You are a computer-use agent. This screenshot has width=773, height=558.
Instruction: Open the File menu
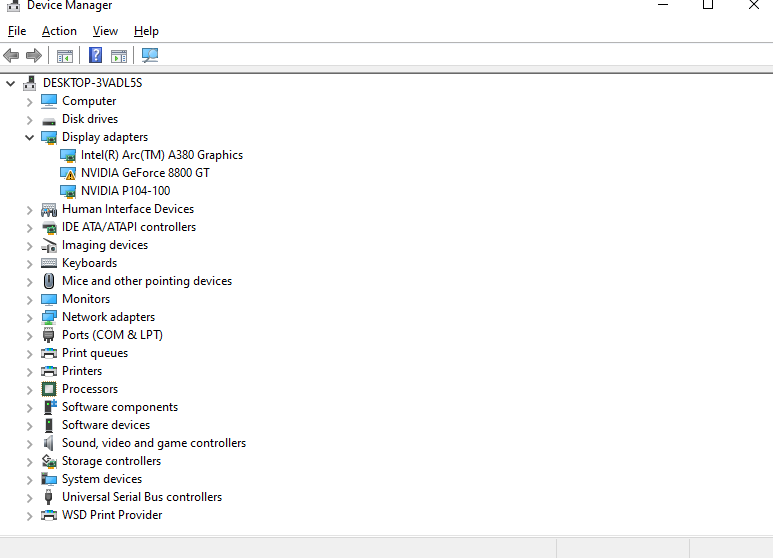[17, 31]
